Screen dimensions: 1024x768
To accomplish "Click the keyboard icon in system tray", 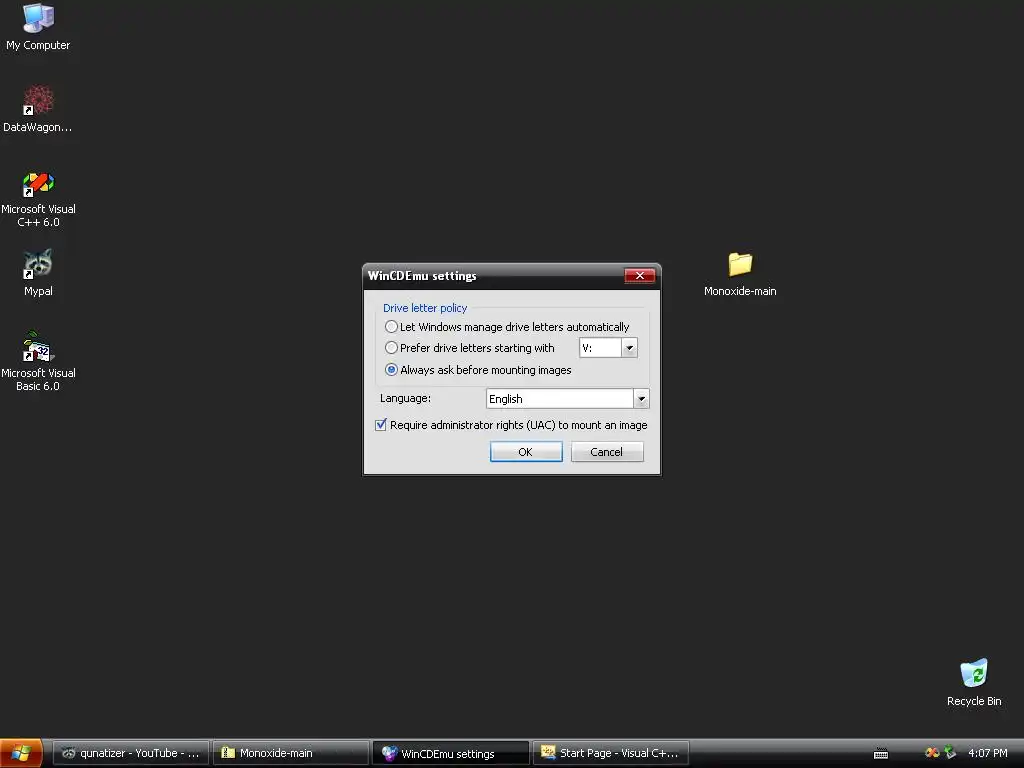I will 881,754.
